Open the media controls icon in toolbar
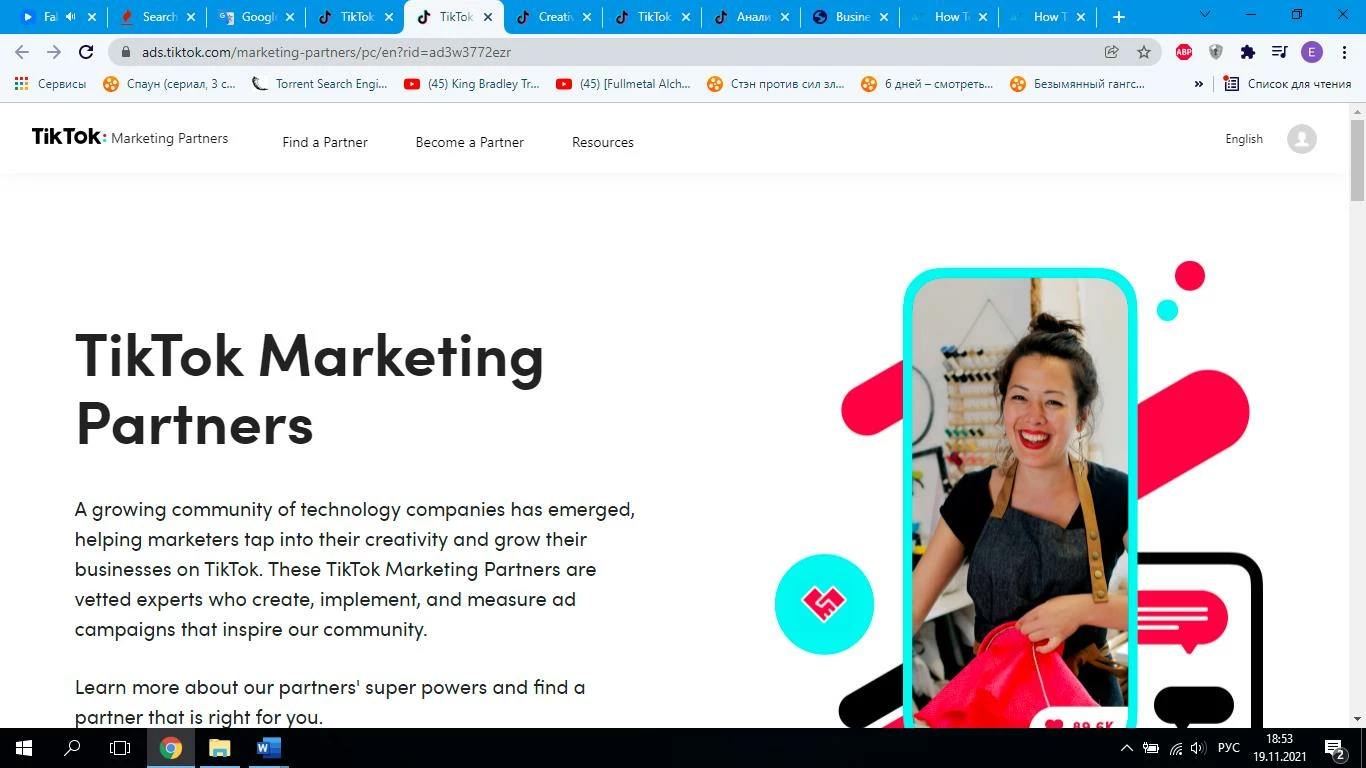The height and width of the screenshot is (768, 1366). [x=1279, y=52]
